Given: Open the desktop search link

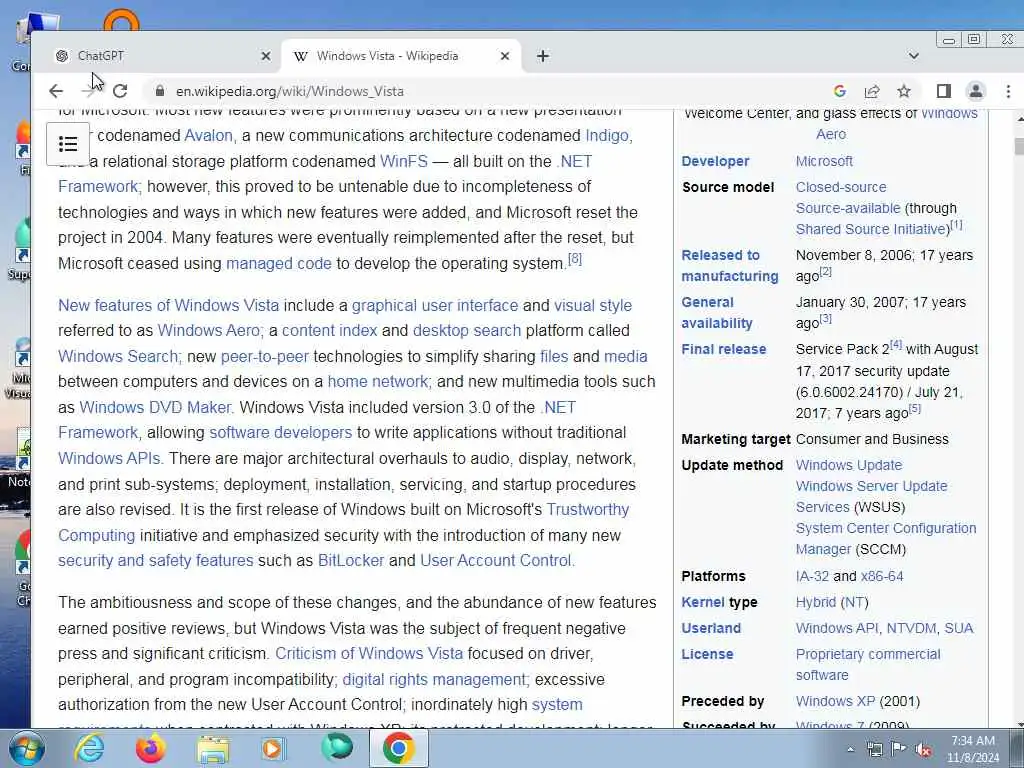Looking at the screenshot, I should point(467,330).
